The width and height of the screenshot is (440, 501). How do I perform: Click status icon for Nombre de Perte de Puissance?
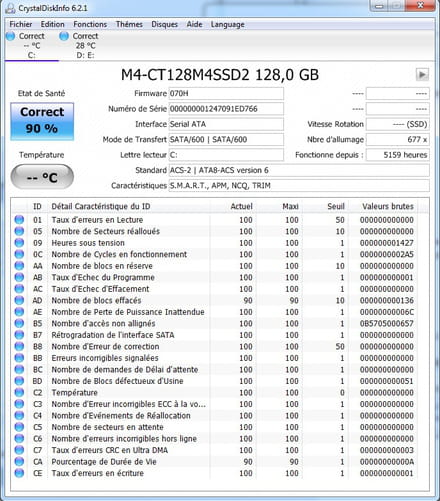[x=19, y=311]
